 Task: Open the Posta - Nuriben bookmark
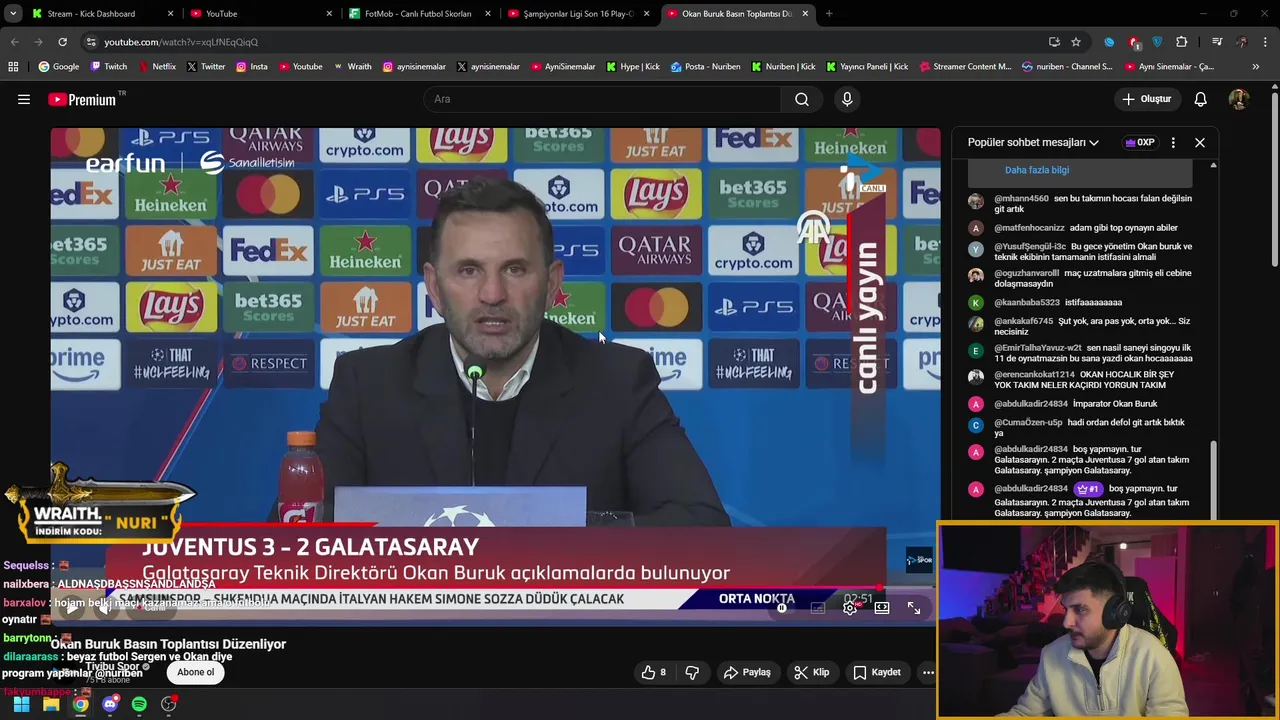(705, 67)
